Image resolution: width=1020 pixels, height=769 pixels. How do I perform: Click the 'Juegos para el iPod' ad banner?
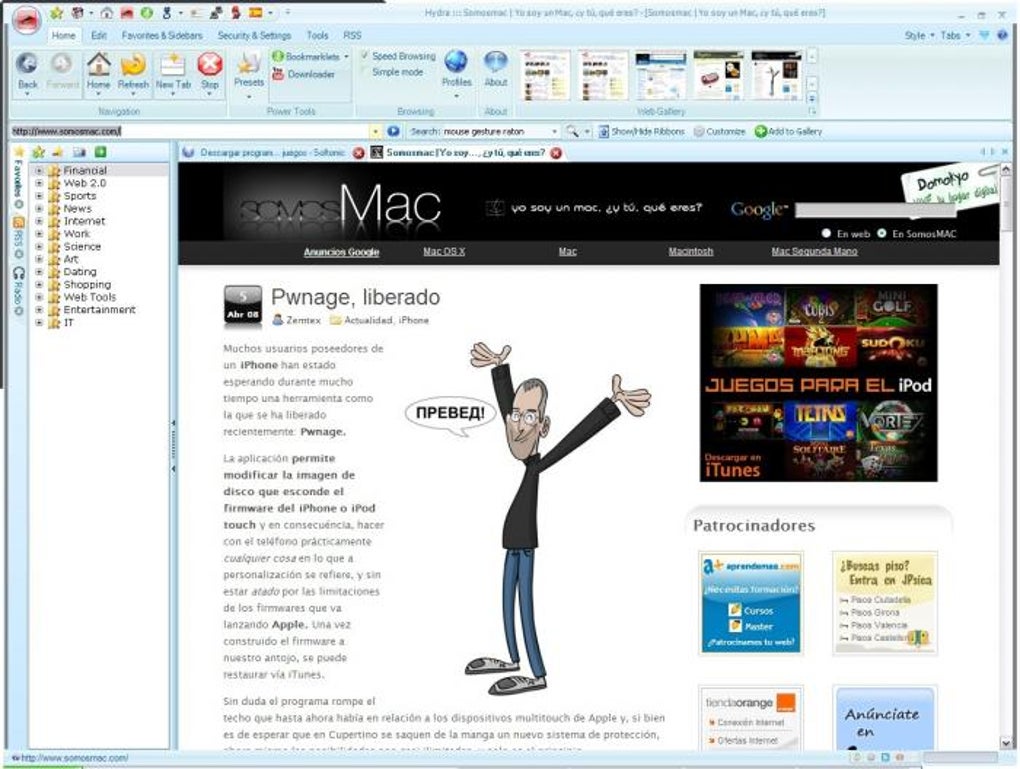click(818, 383)
